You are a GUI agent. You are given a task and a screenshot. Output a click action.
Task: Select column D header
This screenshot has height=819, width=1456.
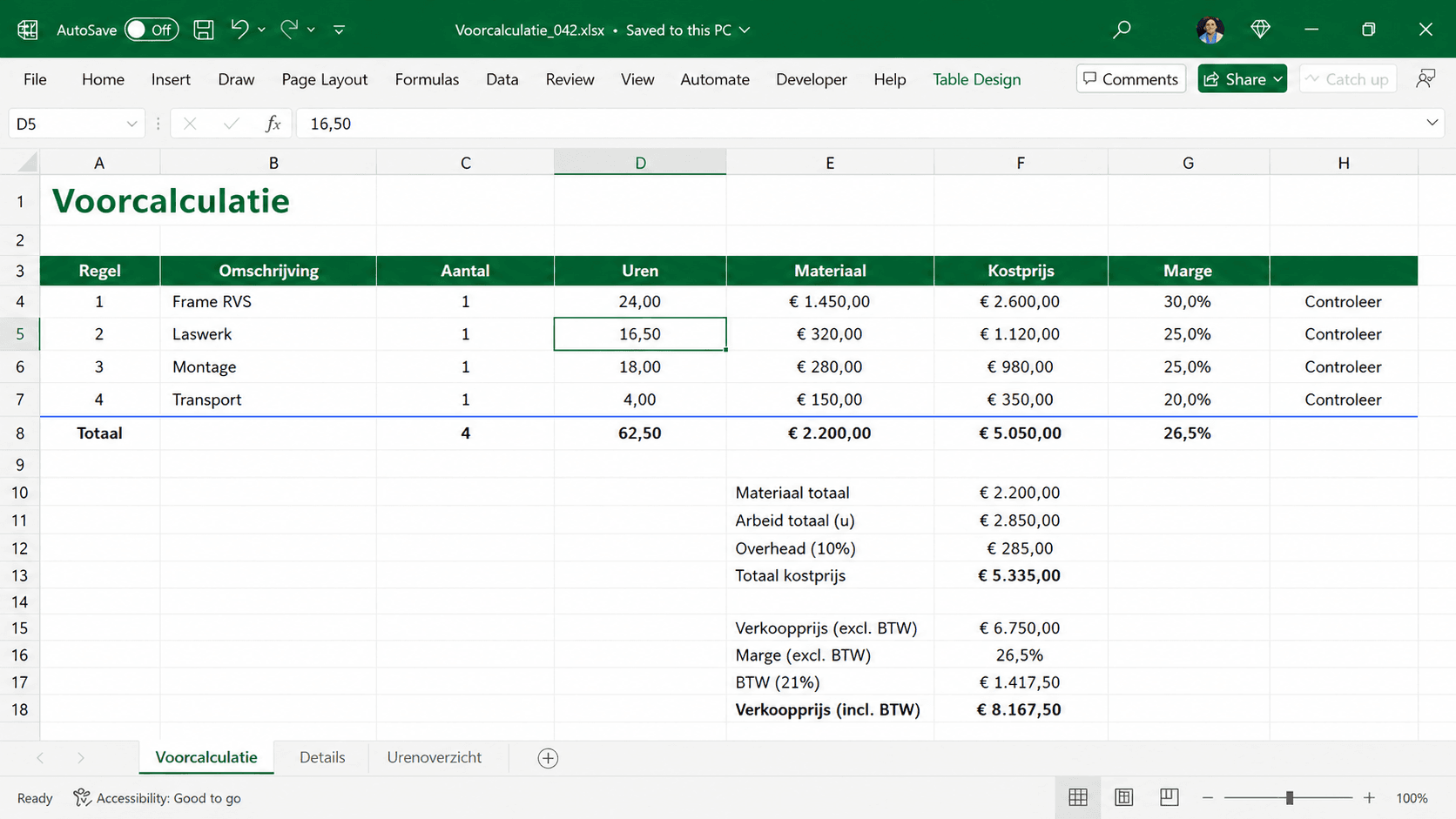[x=640, y=163]
